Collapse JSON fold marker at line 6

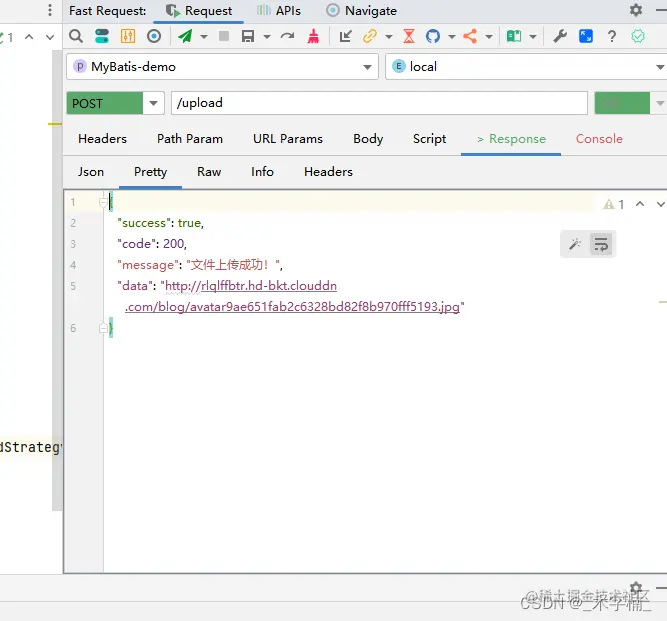(x=103, y=328)
